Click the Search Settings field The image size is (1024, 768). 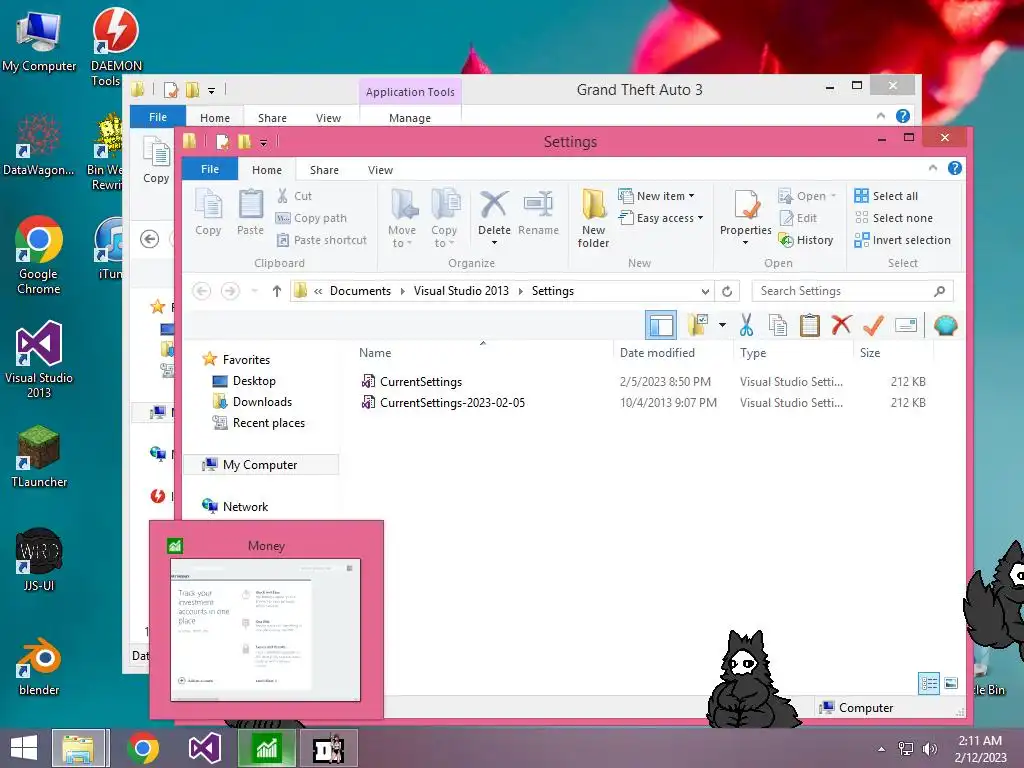[x=852, y=291]
